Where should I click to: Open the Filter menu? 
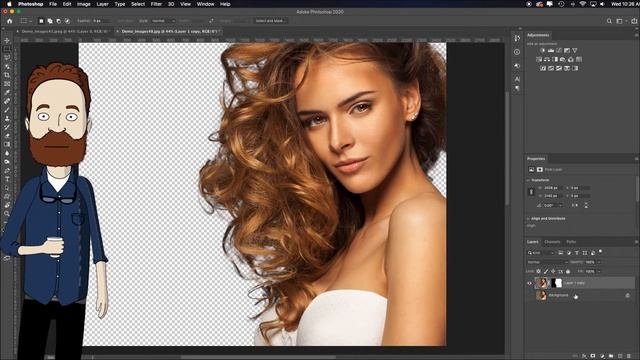tap(156, 4)
